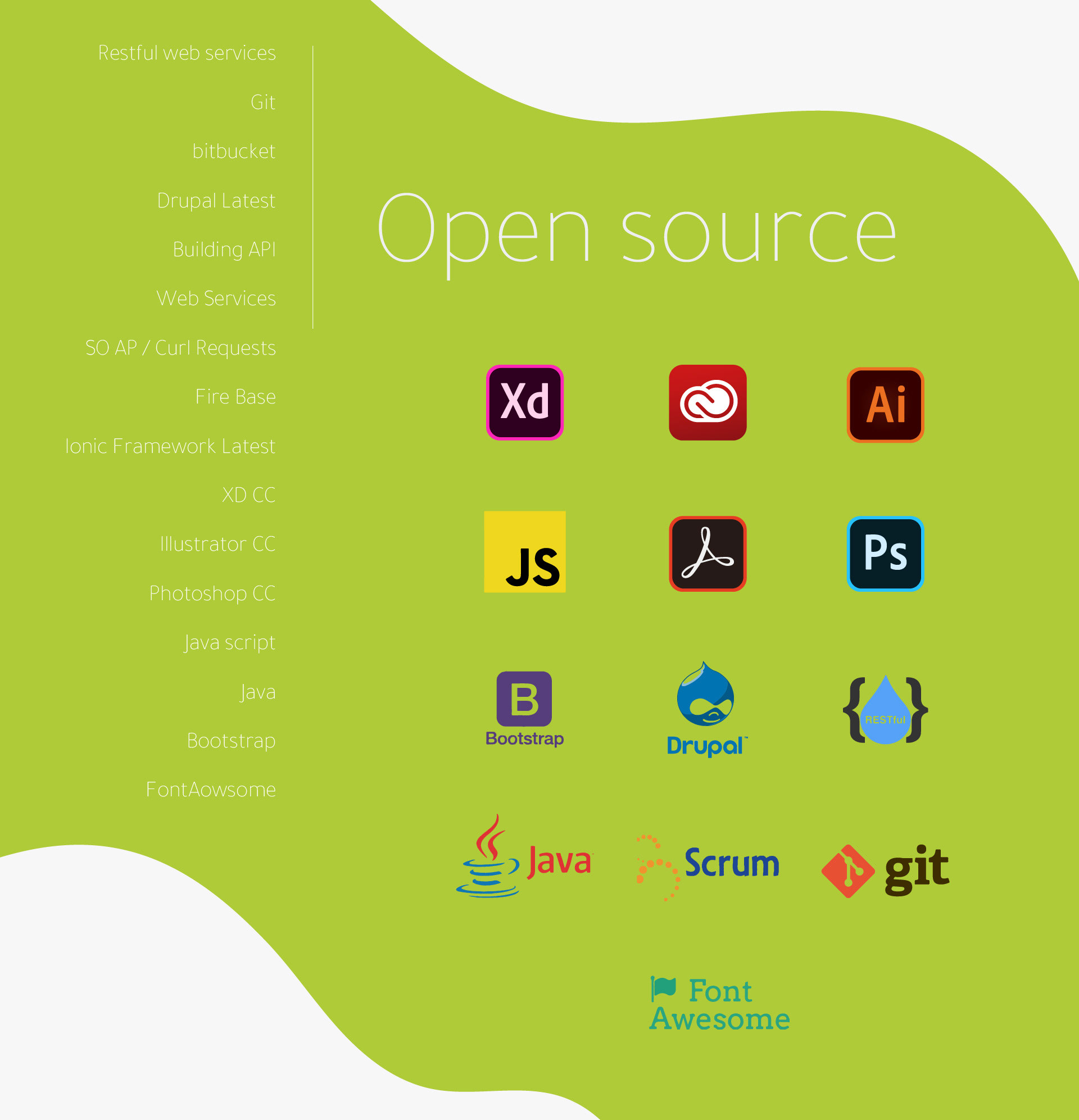Click the Adobe Acrobat icon
The image size is (1079, 1120).
708,553
